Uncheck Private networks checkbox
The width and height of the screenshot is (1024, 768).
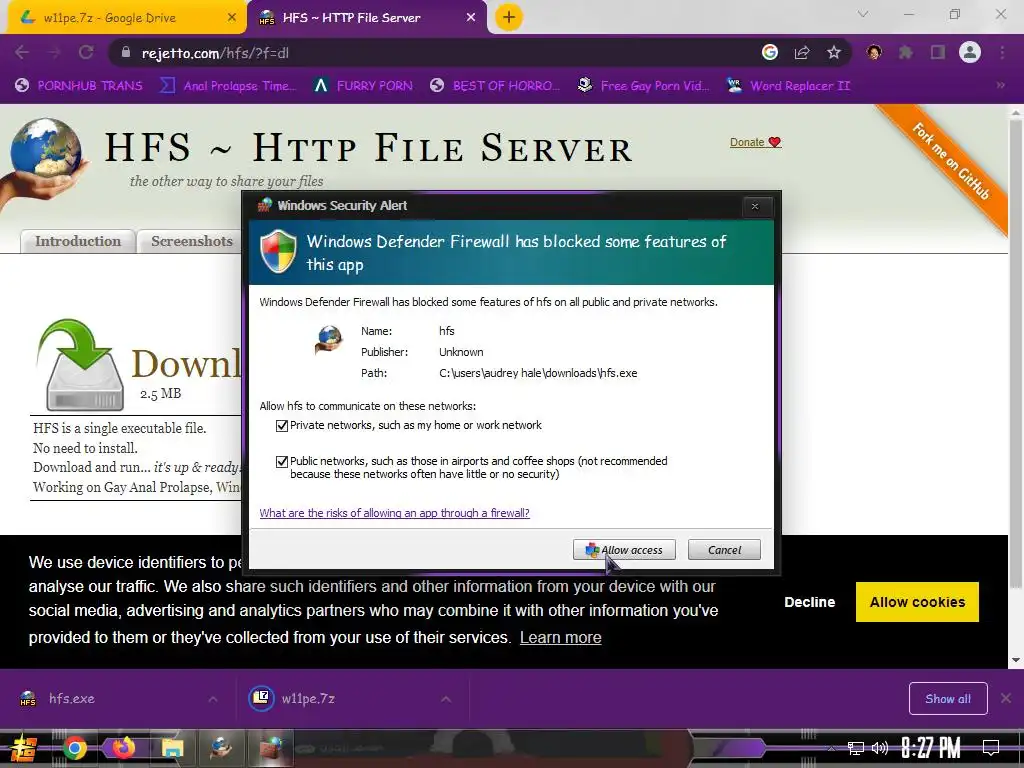(x=282, y=426)
